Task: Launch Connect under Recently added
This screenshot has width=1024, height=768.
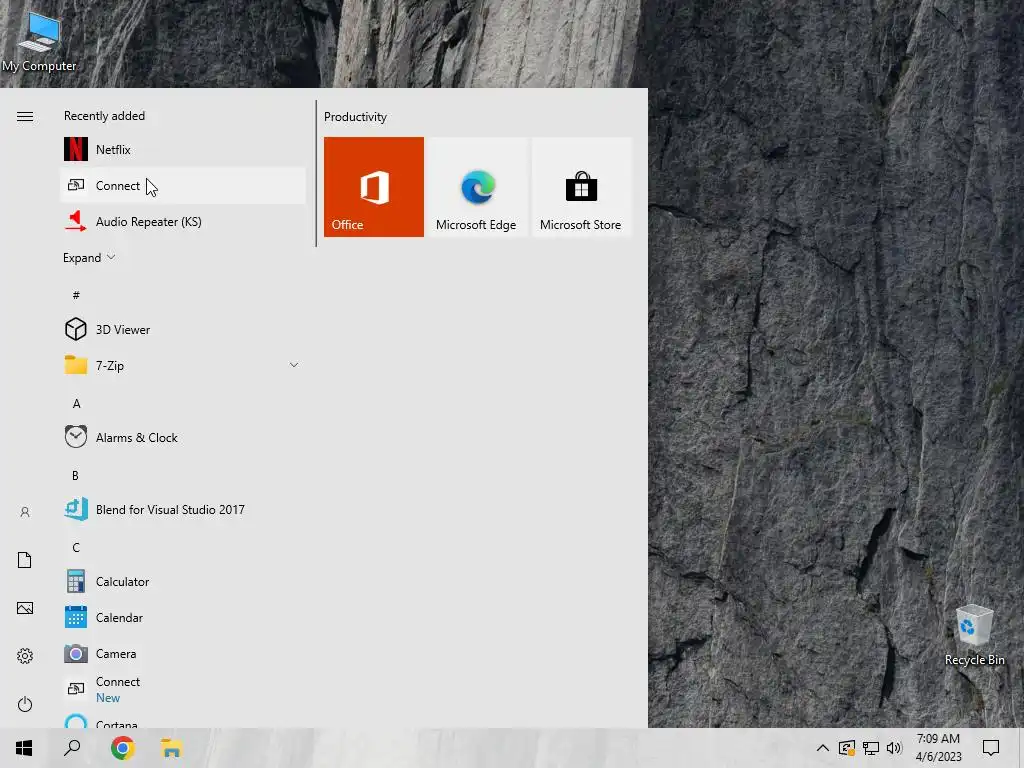Action: [183, 185]
